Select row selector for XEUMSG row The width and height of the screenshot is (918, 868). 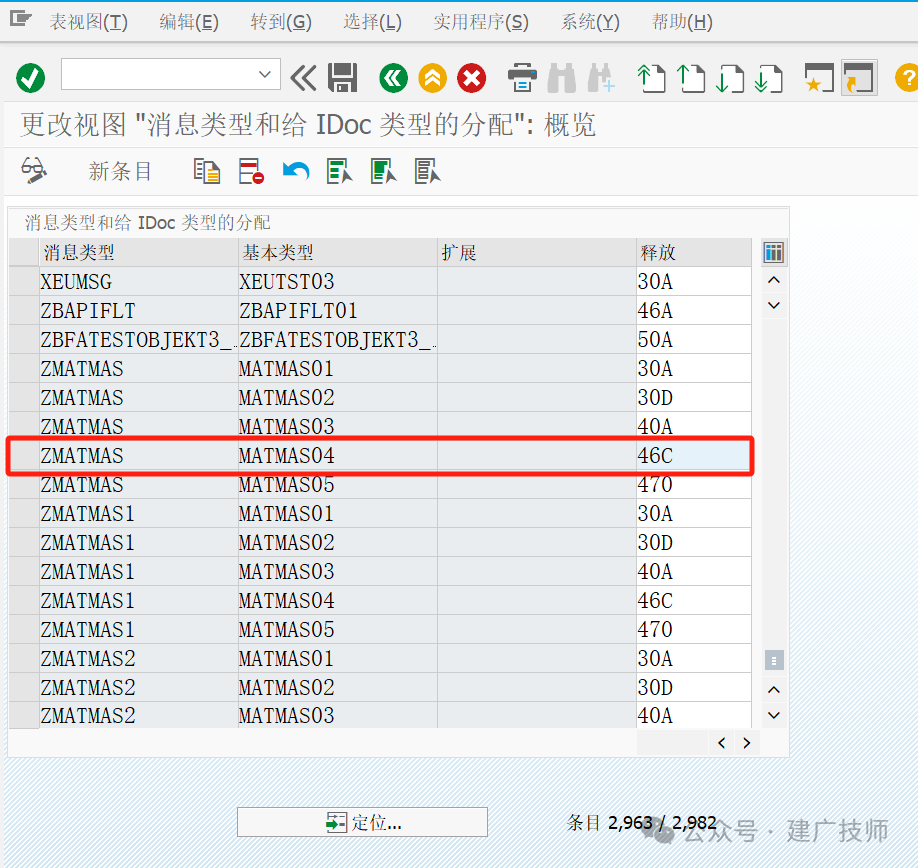coord(24,282)
